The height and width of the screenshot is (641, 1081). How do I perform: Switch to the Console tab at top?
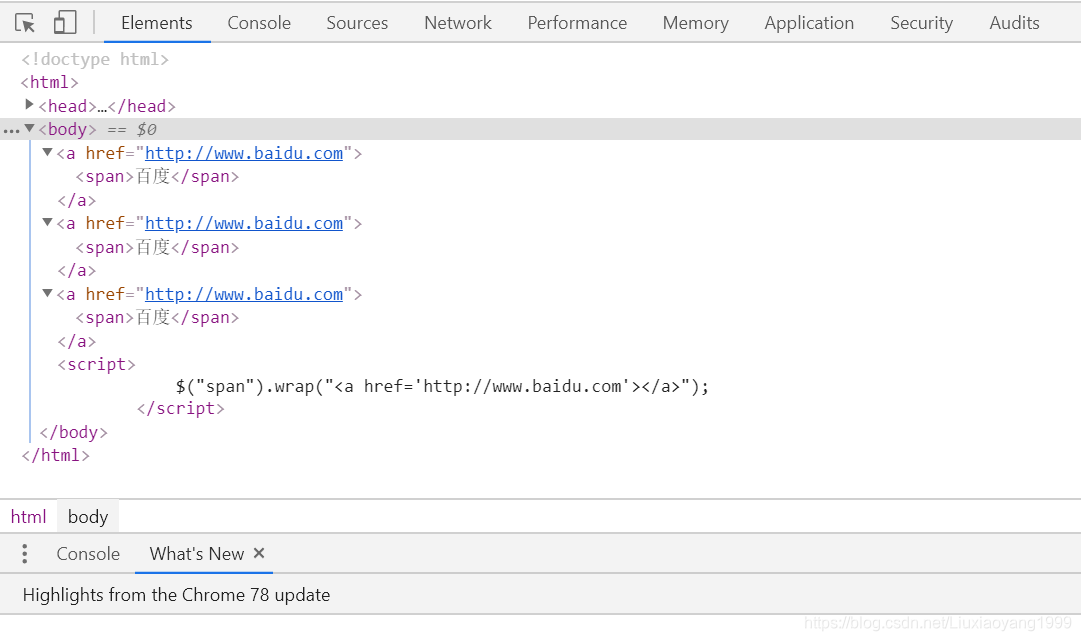(259, 23)
